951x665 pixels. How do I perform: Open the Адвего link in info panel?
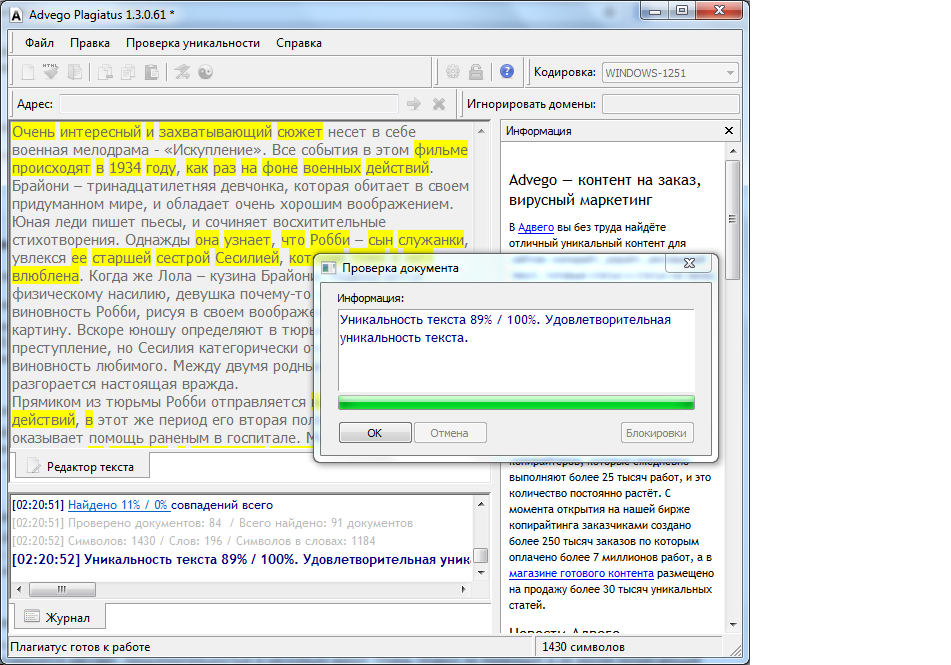click(536, 227)
